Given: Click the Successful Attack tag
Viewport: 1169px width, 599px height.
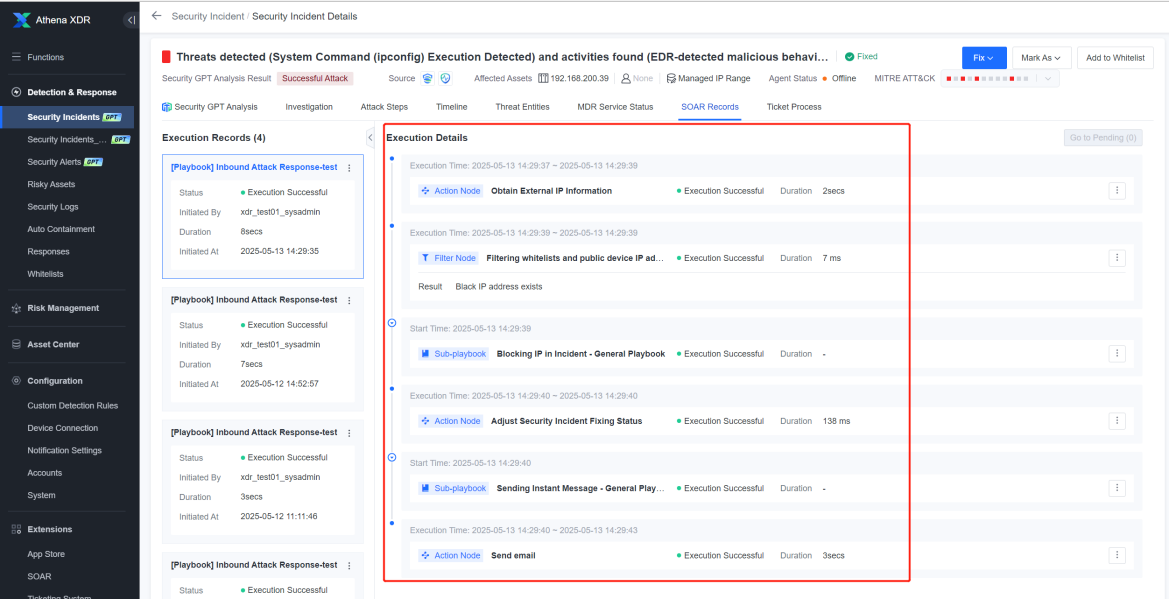Looking at the screenshot, I should (x=314, y=78).
